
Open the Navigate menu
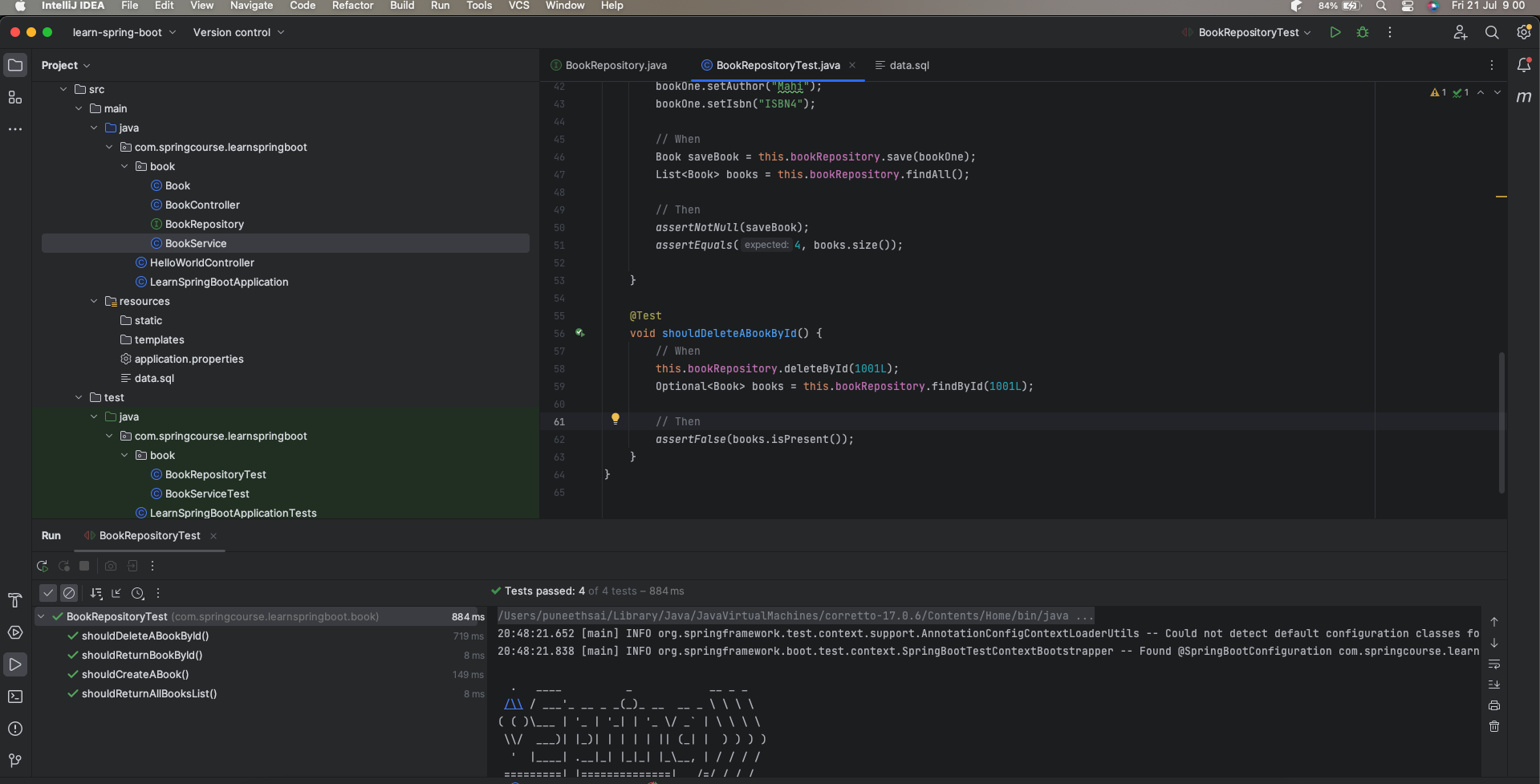(x=252, y=6)
